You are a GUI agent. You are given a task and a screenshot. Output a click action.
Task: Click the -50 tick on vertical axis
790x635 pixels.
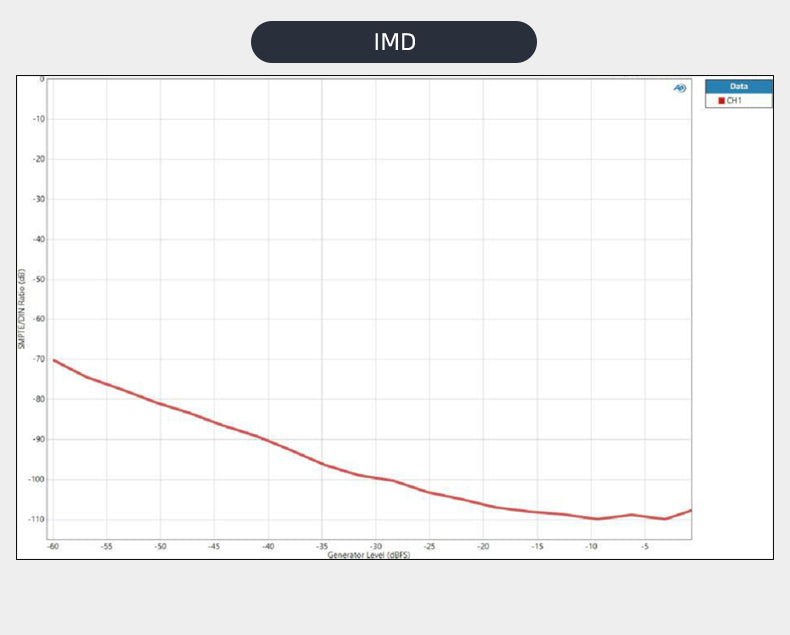38,279
